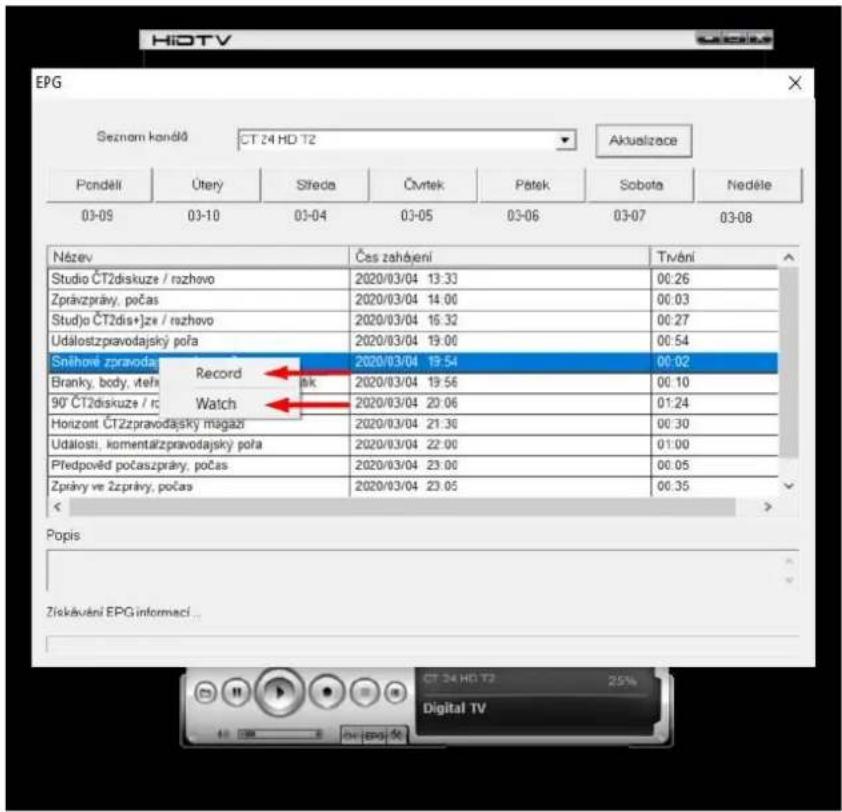The width and height of the screenshot is (842, 812).
Task: Select the Neděle day tab
Action: tap(749, 185)
